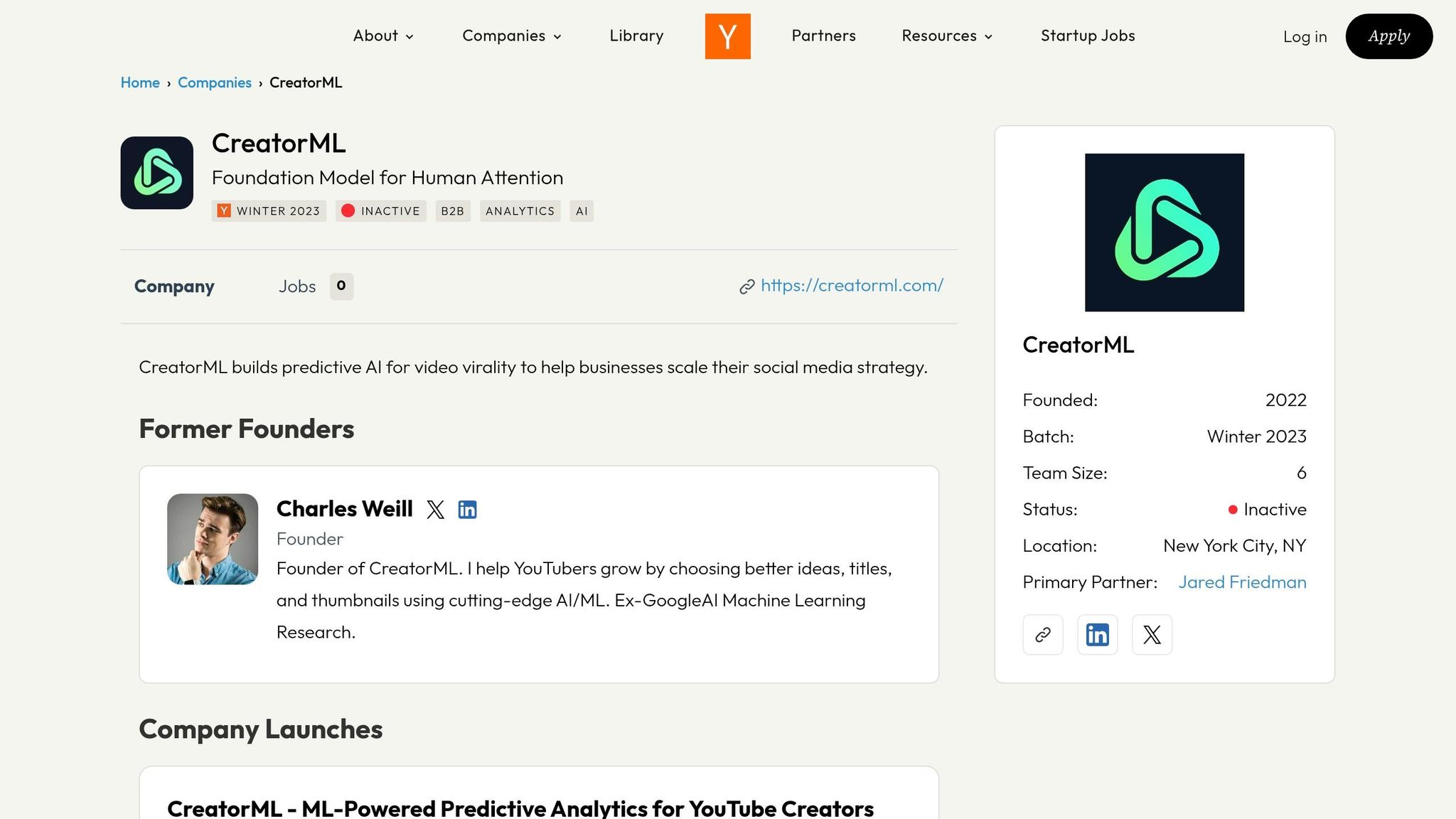Open CreatorML X icon in sidebar card
Image resolution: width=1456 pixels, height=819 pixels.
click(1152, 635)
